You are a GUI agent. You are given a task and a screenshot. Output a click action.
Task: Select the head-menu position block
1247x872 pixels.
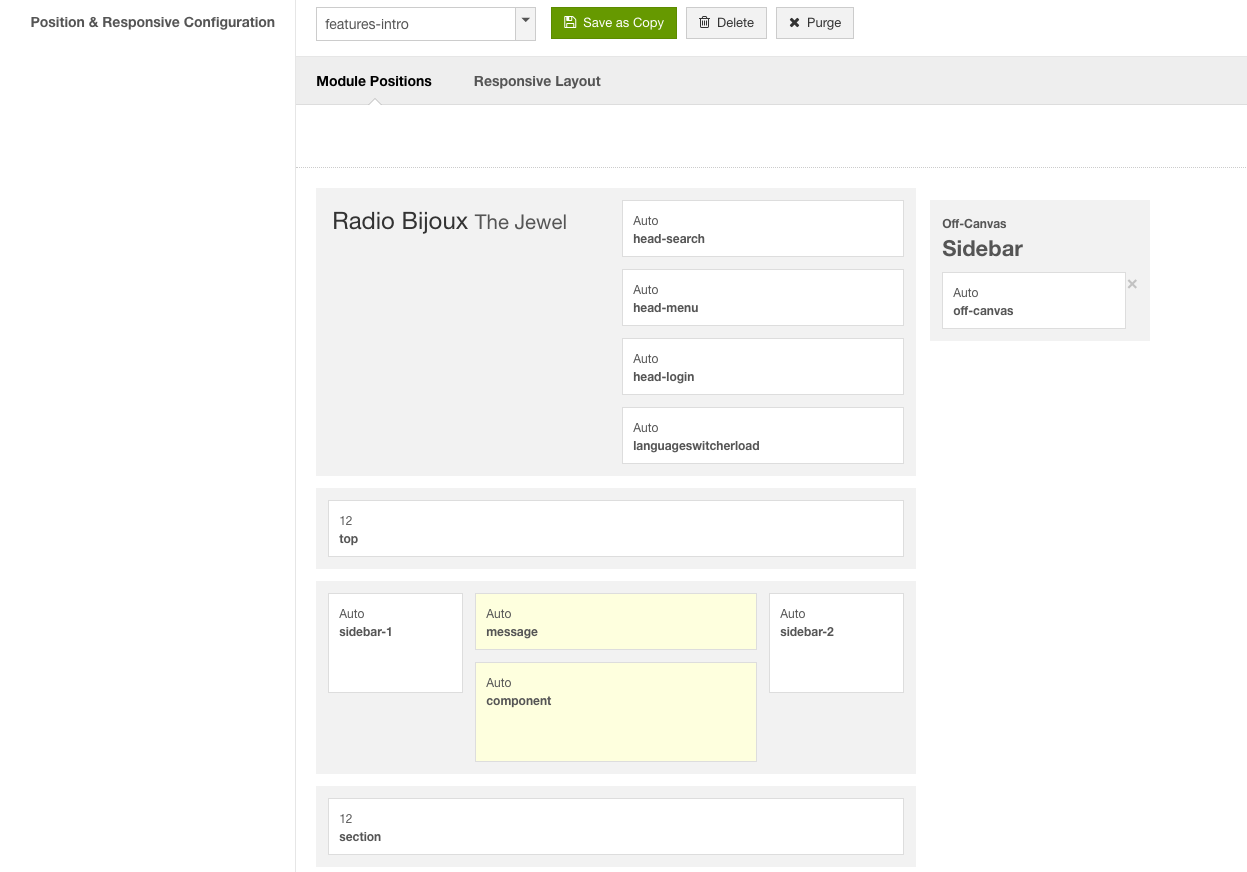point(762,298)
